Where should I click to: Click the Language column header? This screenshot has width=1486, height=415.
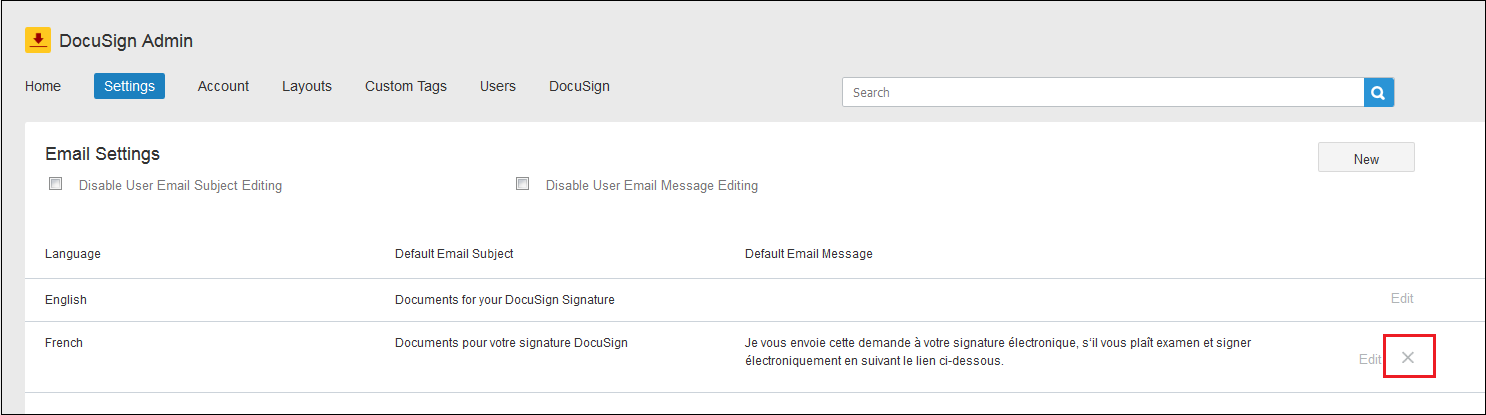[x=73, y=254]
